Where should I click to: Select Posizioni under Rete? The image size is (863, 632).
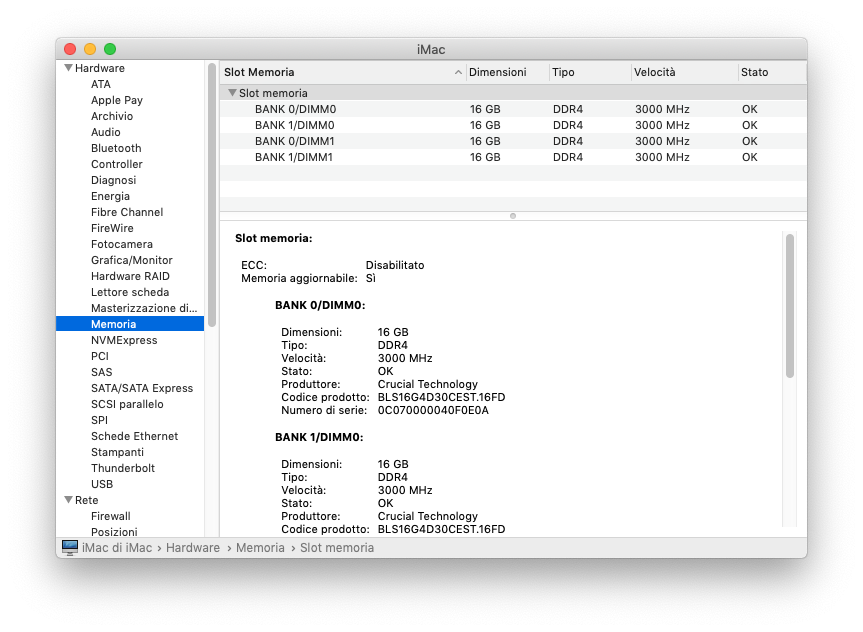114,532
